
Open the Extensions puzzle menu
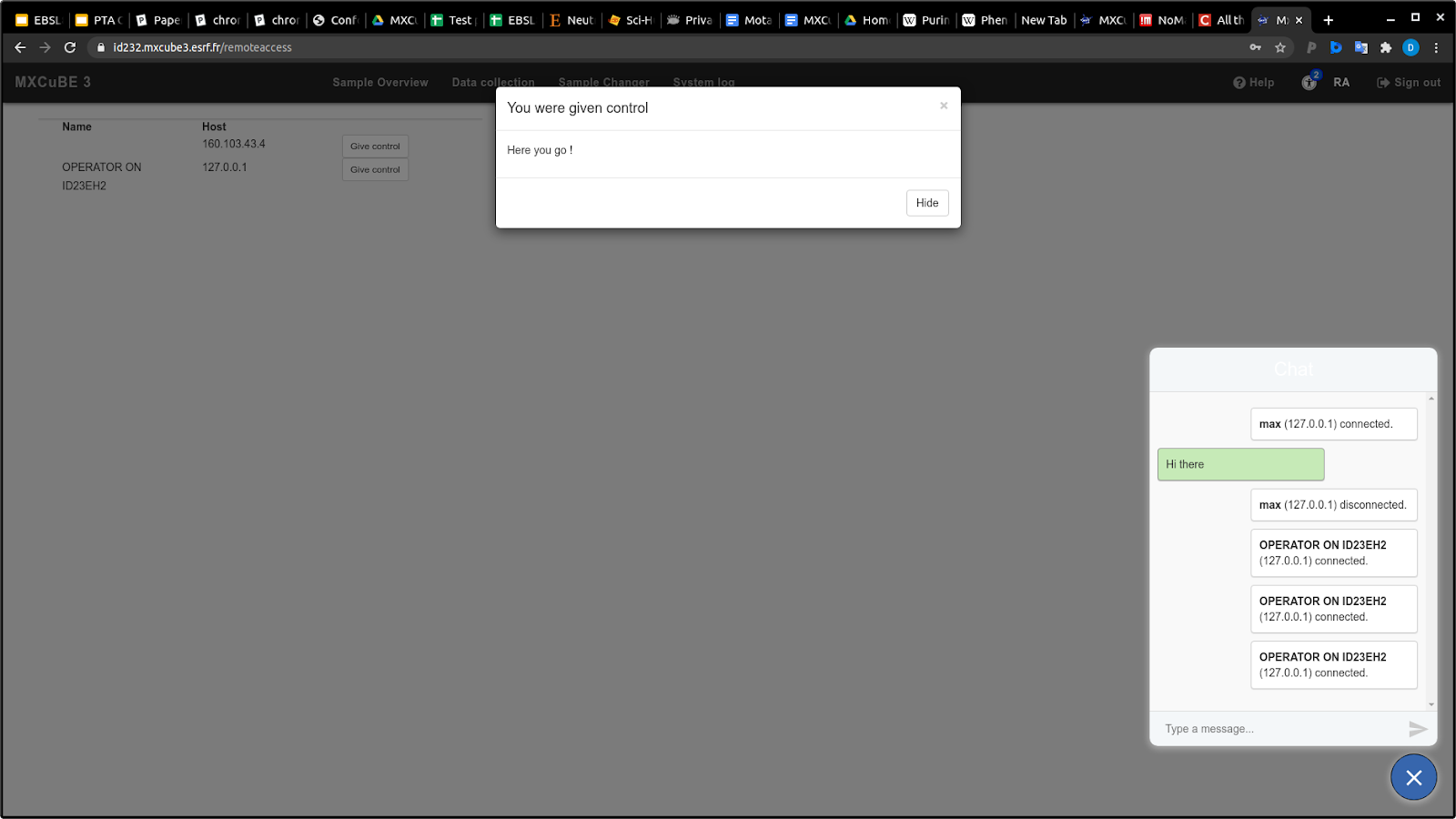coord(1386,47)
